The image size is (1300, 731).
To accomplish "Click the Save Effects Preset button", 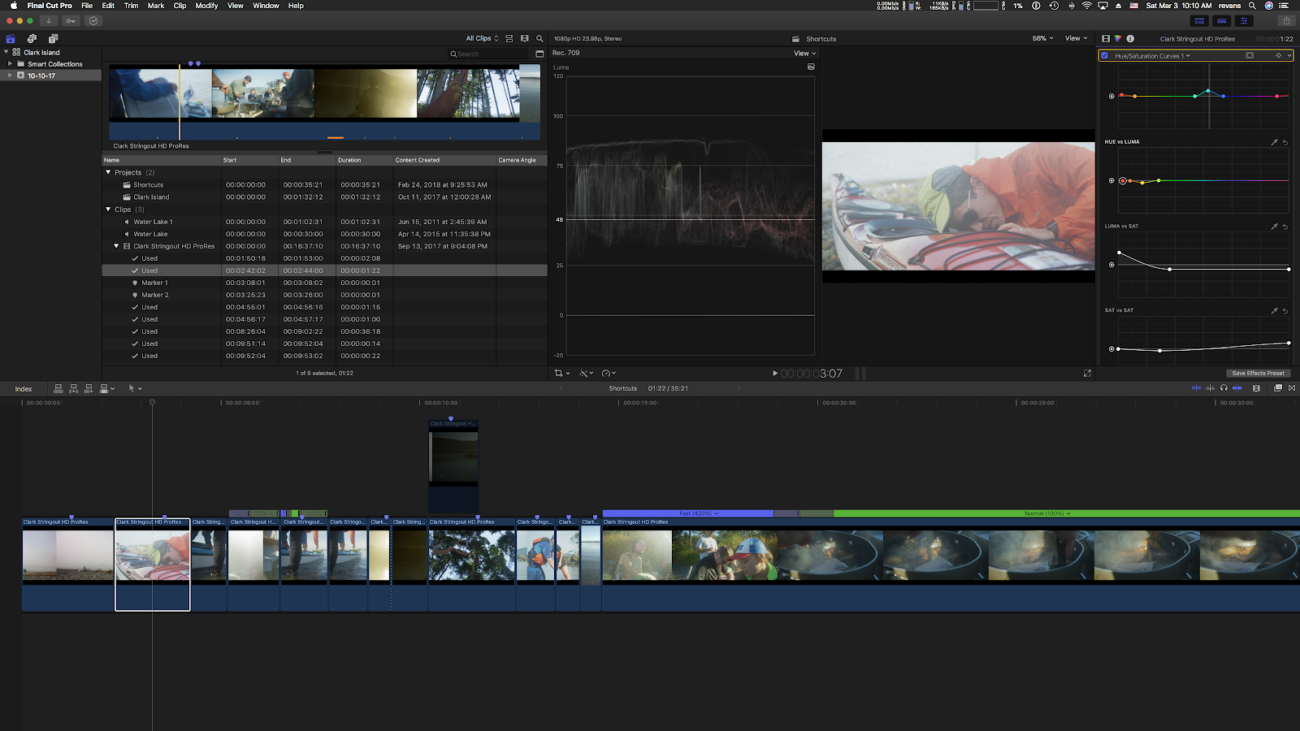I will pos(1258,372).
